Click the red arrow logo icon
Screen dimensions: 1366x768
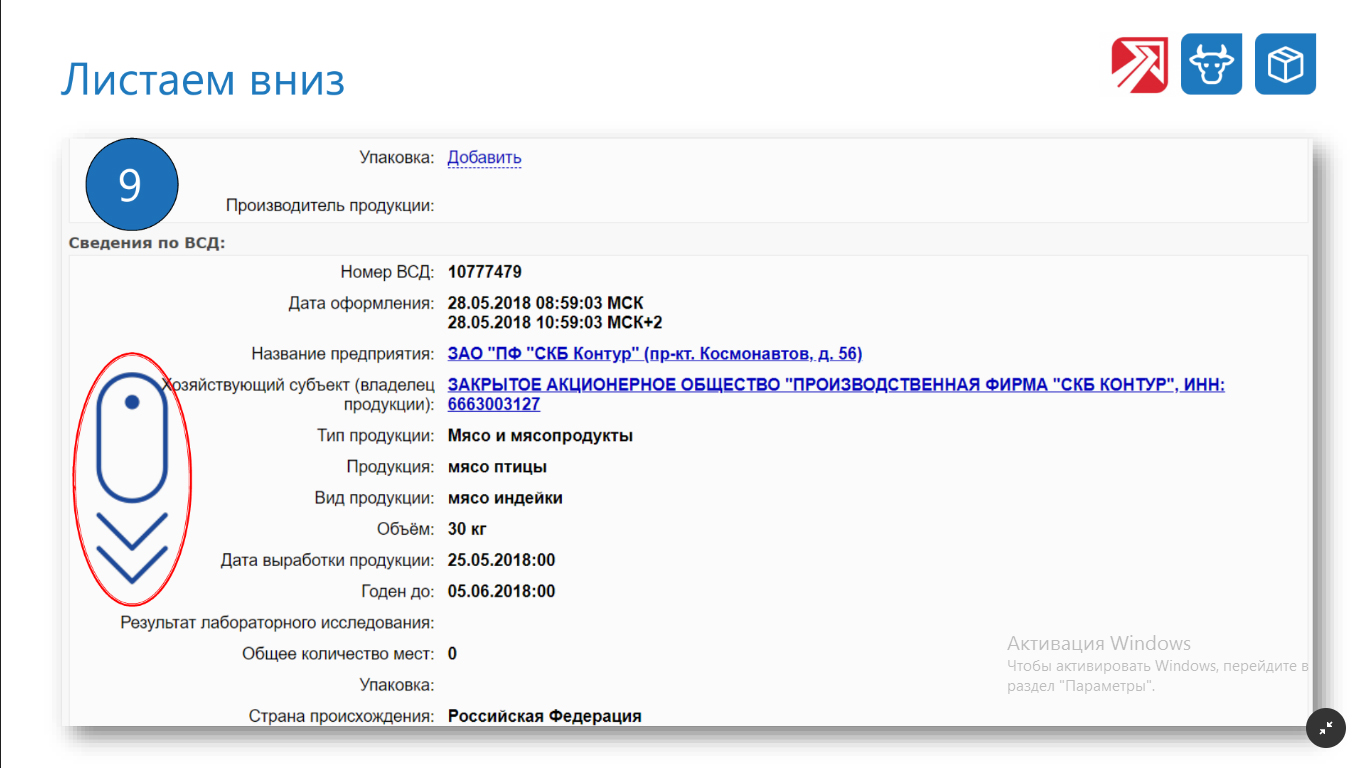pos(1140,64)
